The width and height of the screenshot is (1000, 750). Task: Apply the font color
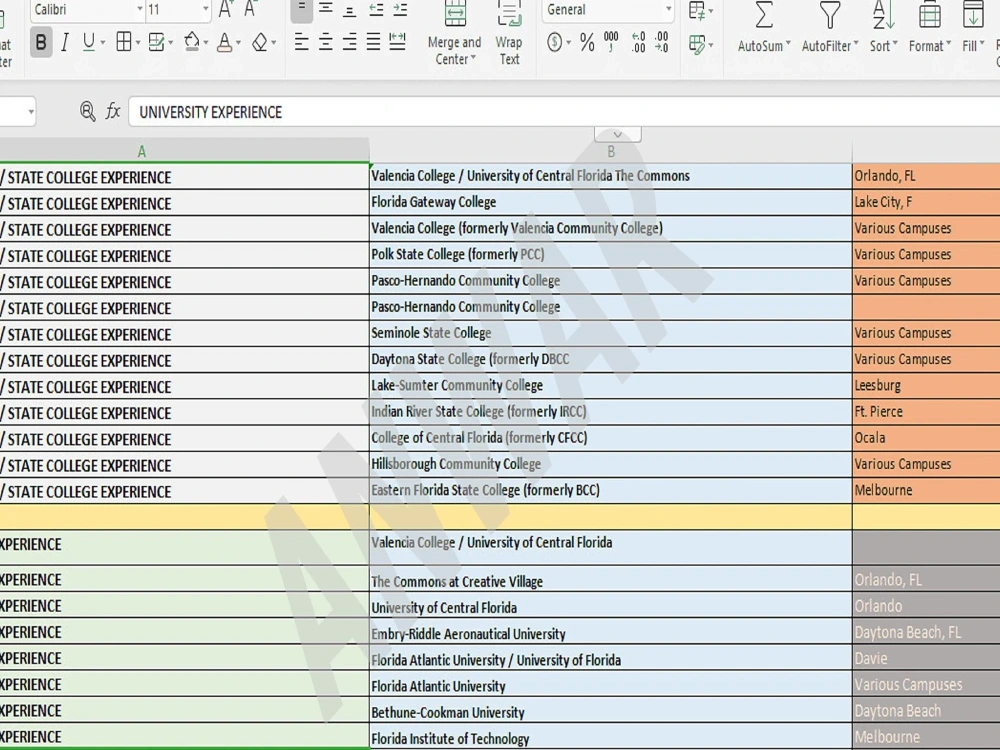click(x=224, y=43)
